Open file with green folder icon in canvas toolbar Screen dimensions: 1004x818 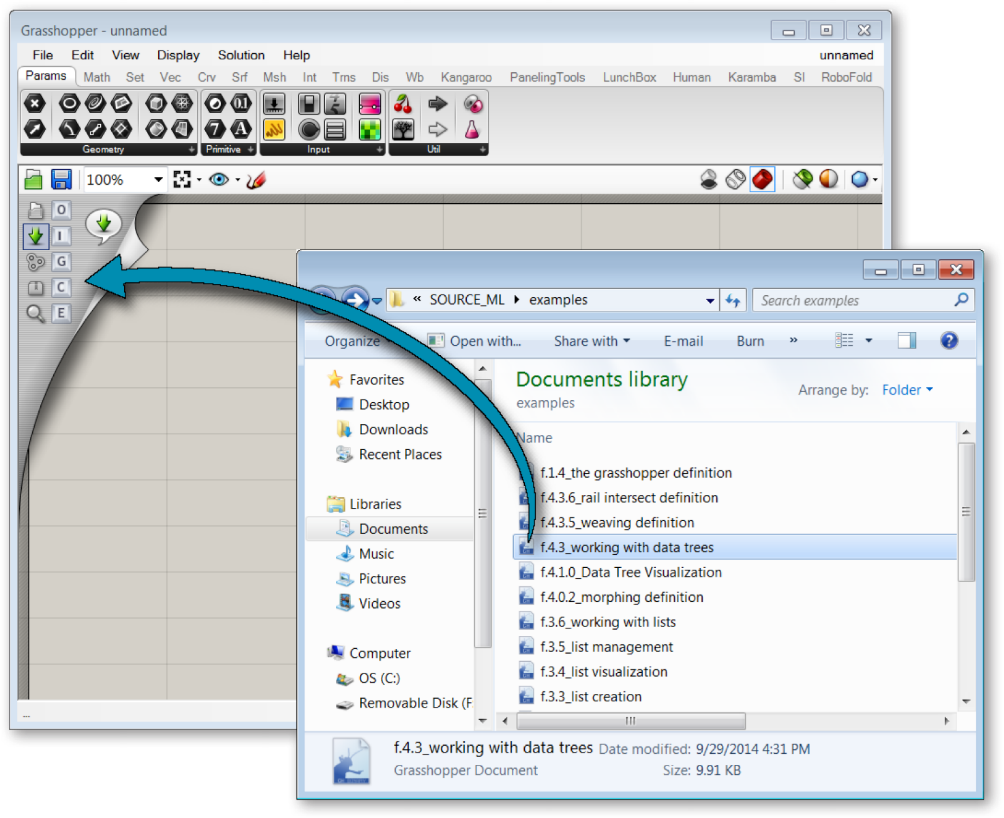pyautogui.click(x=33, y=180)
